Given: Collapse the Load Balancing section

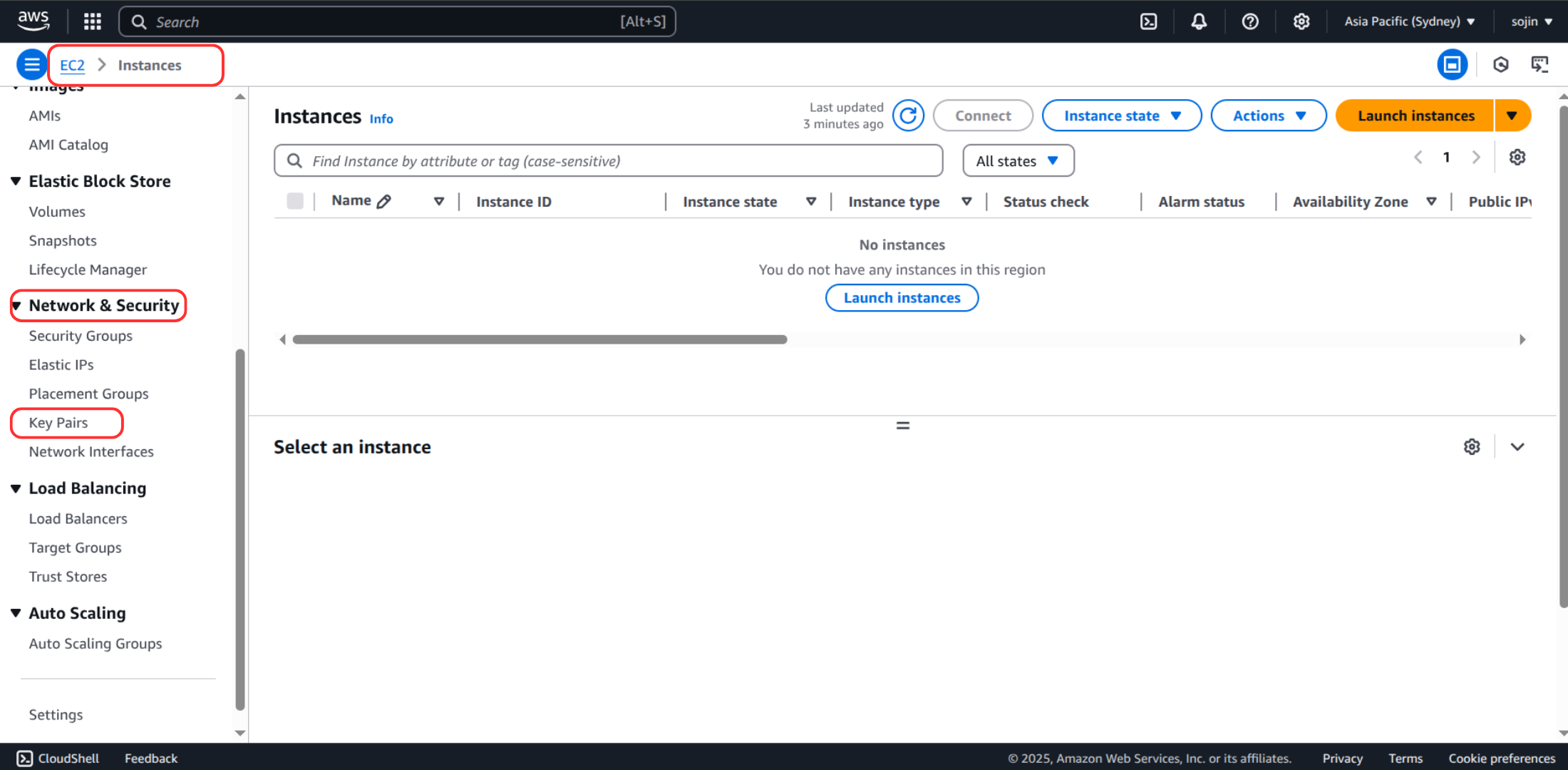Looking at the screenshot, I should (x=16, y=488).
